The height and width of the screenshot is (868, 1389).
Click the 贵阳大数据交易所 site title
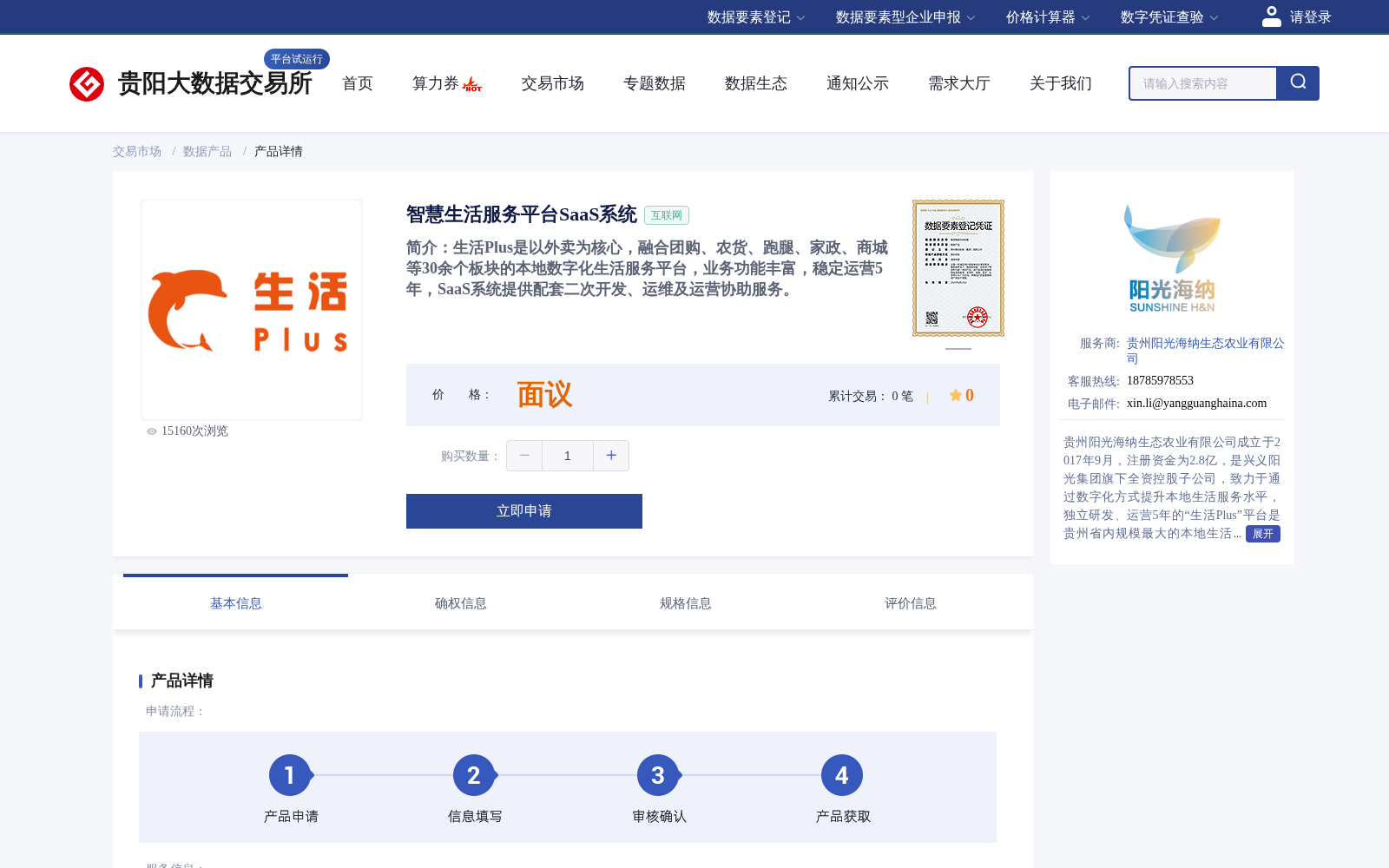pos(214,83)
